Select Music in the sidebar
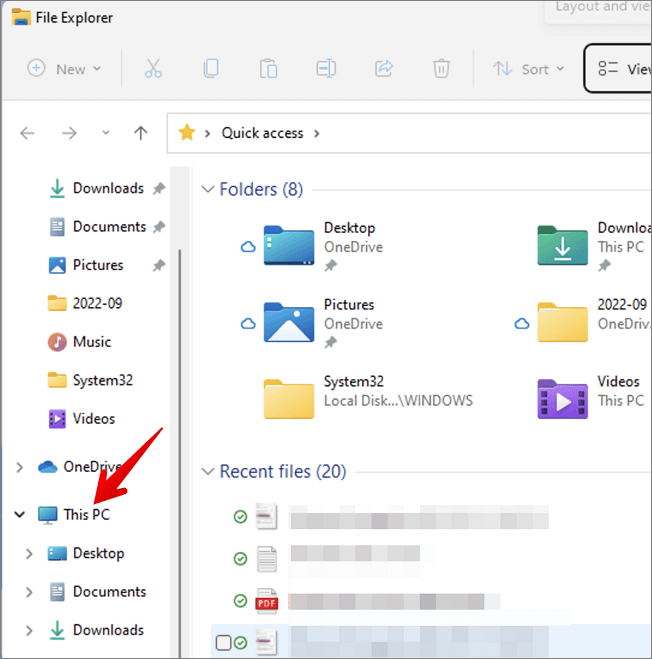 pos(91,342)
